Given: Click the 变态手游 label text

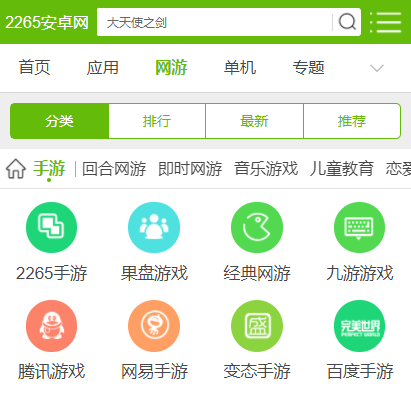Looking at the screenshot, I should (x=257, y=371).
